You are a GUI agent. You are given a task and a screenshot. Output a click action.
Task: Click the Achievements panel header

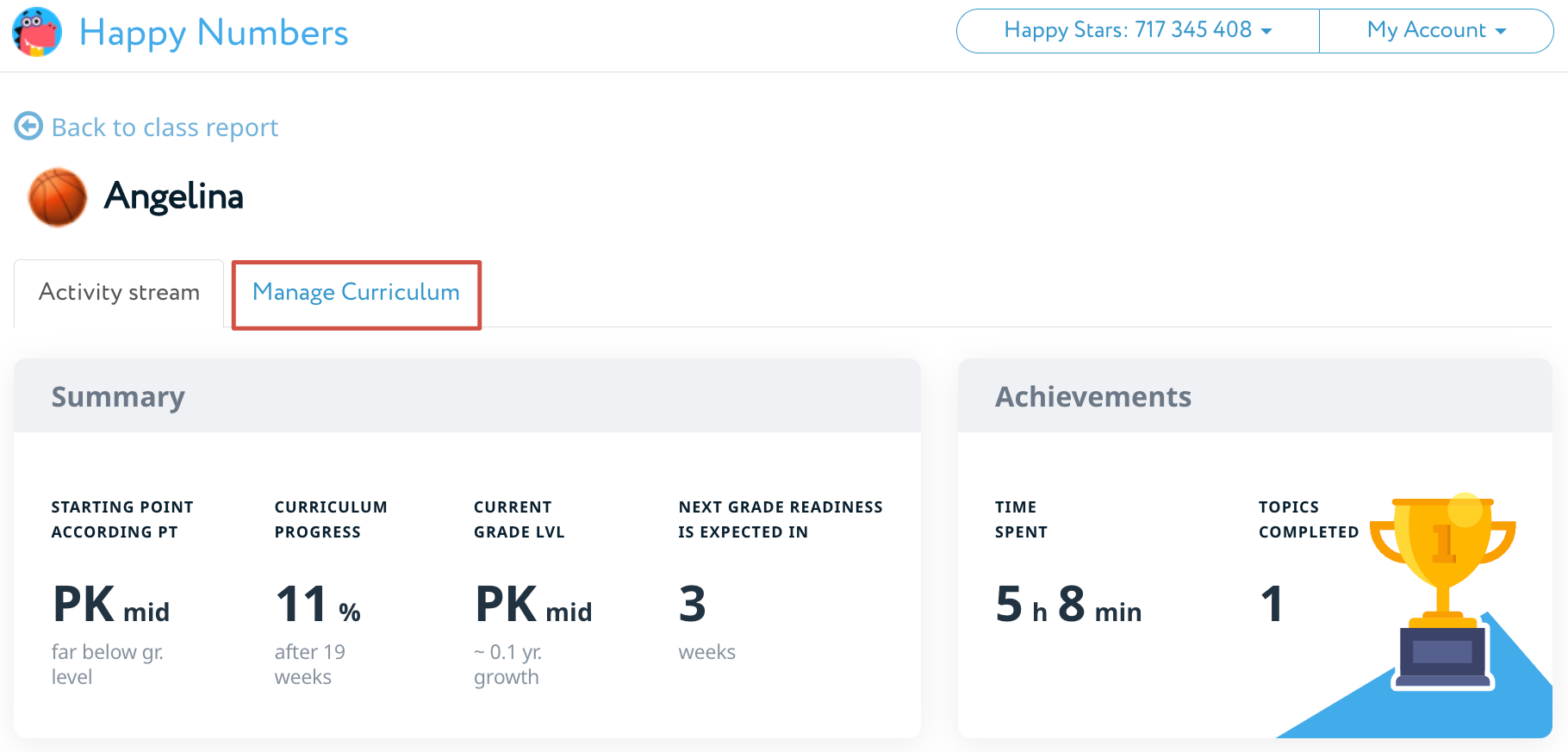point(1092,396)
